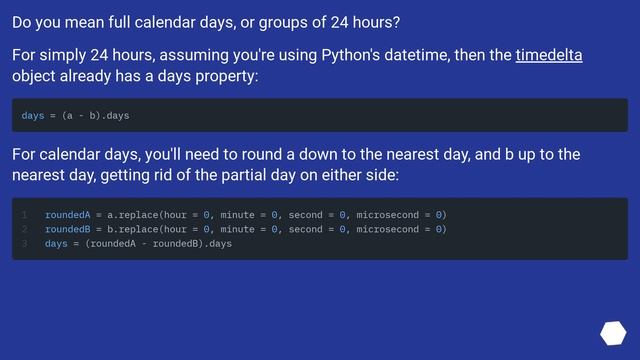Click the microsecond argument on line 1

coord(387,215)
